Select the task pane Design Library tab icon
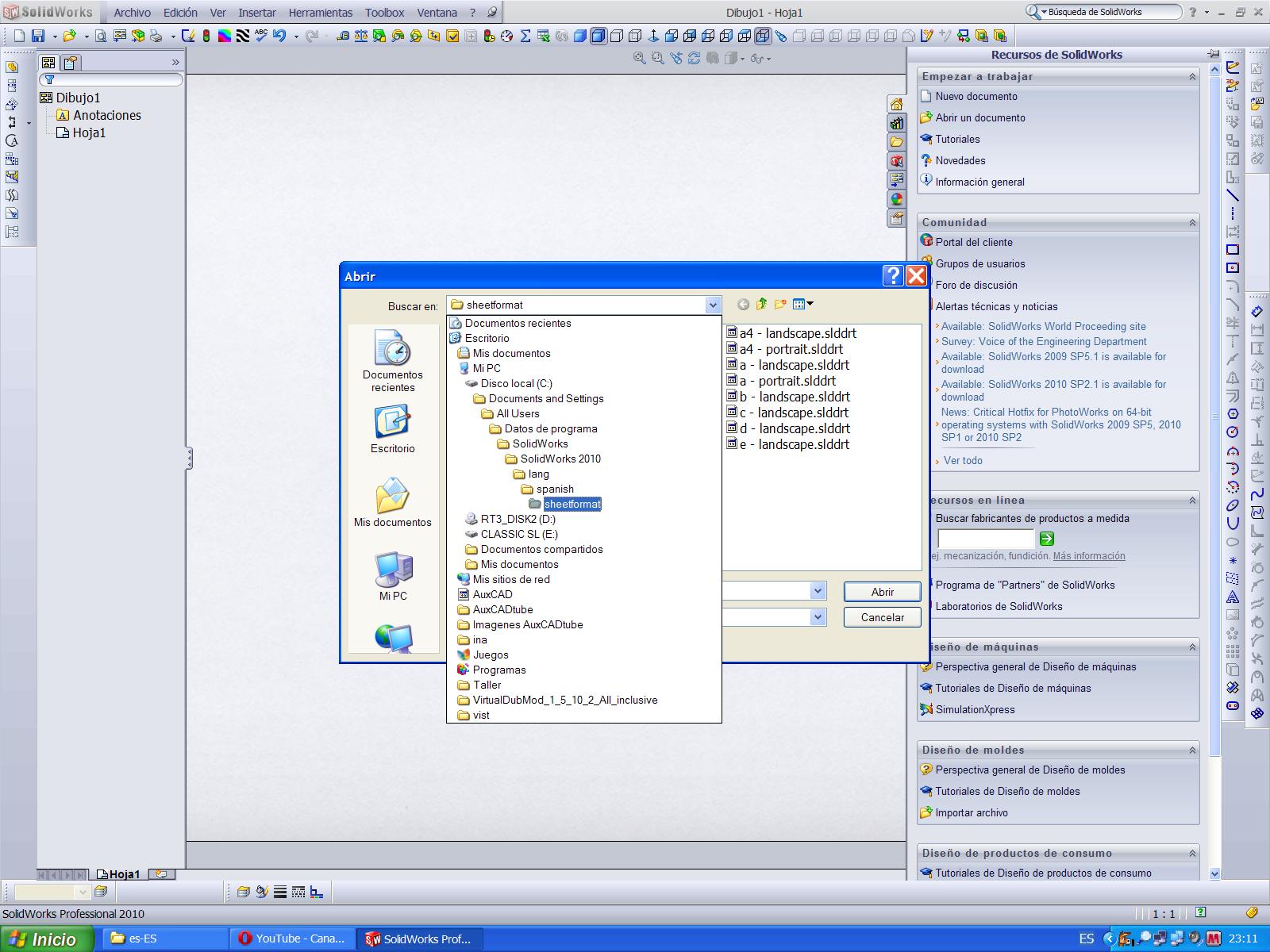1270x952 pixels. (x=897, y=124)
